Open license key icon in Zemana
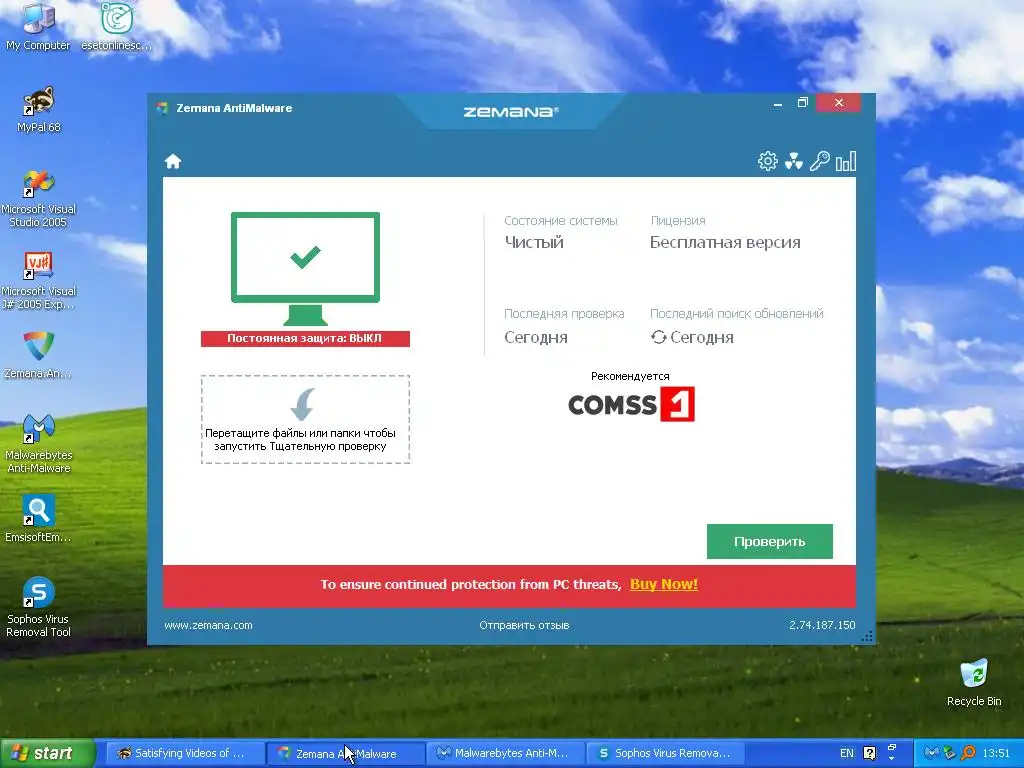Screen dimensions: 1024x768 820,161
